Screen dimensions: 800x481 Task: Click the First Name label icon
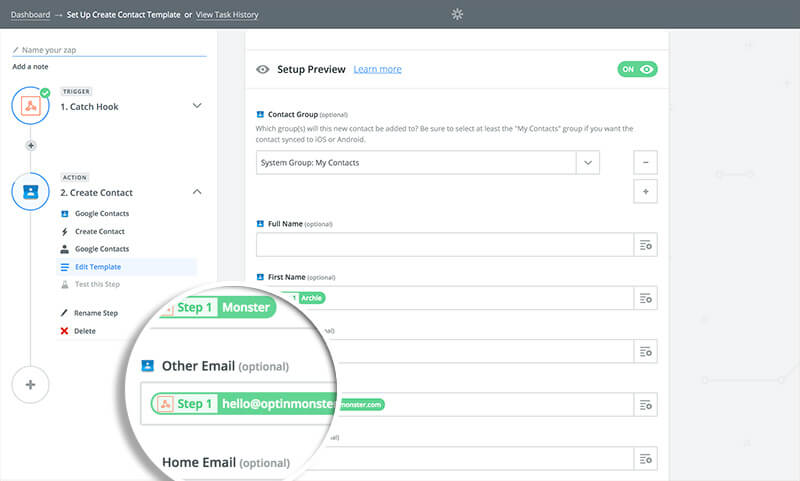click(260, 277)
